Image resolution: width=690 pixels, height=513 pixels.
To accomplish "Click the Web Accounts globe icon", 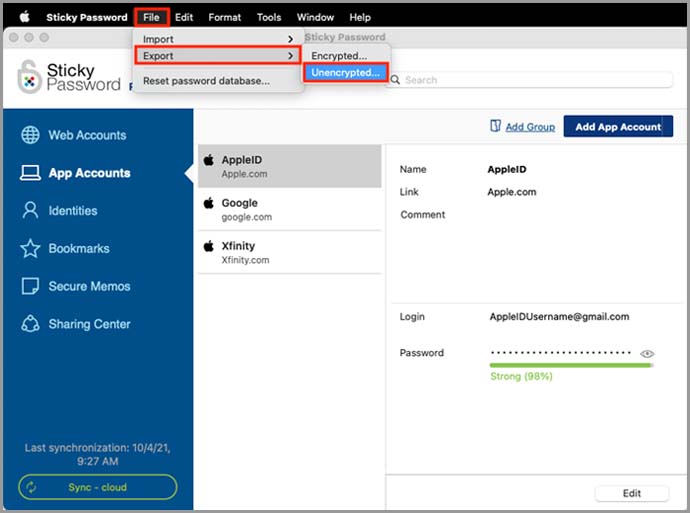I will (x=30, y=135).
